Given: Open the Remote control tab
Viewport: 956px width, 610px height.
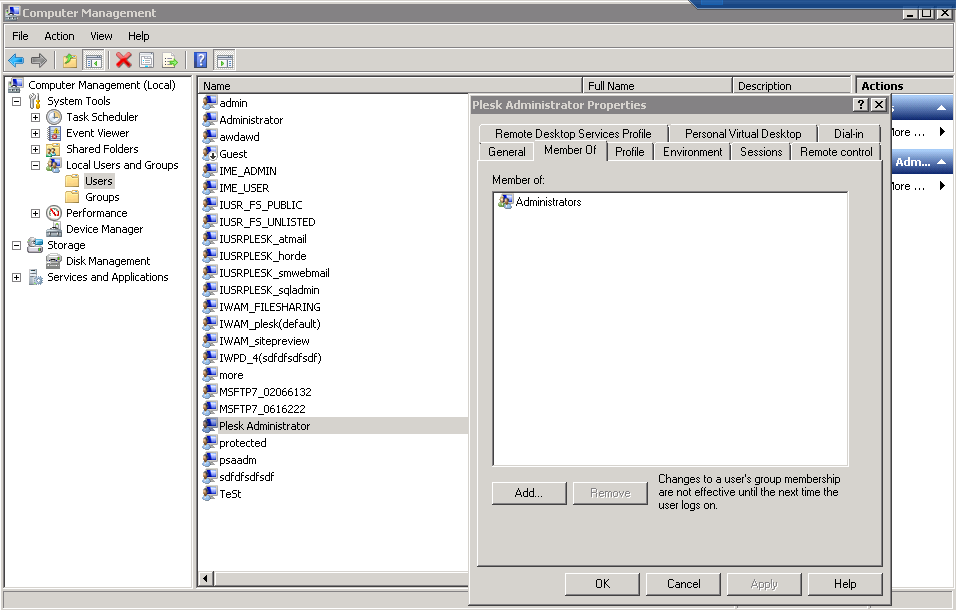Looking at the screenshot, I should tap(836, 152).
